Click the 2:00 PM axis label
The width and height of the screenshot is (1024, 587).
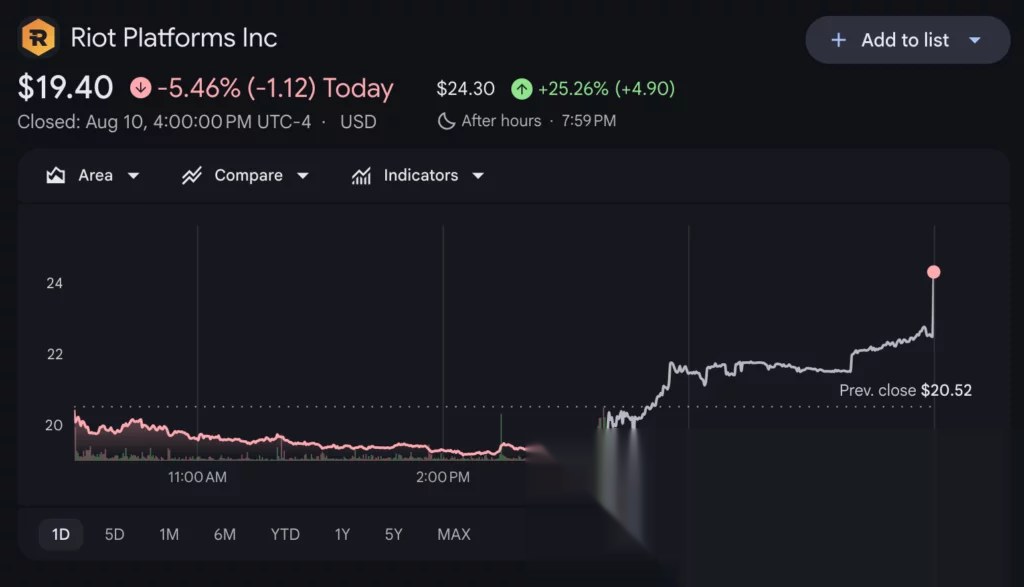pos(443,477)
